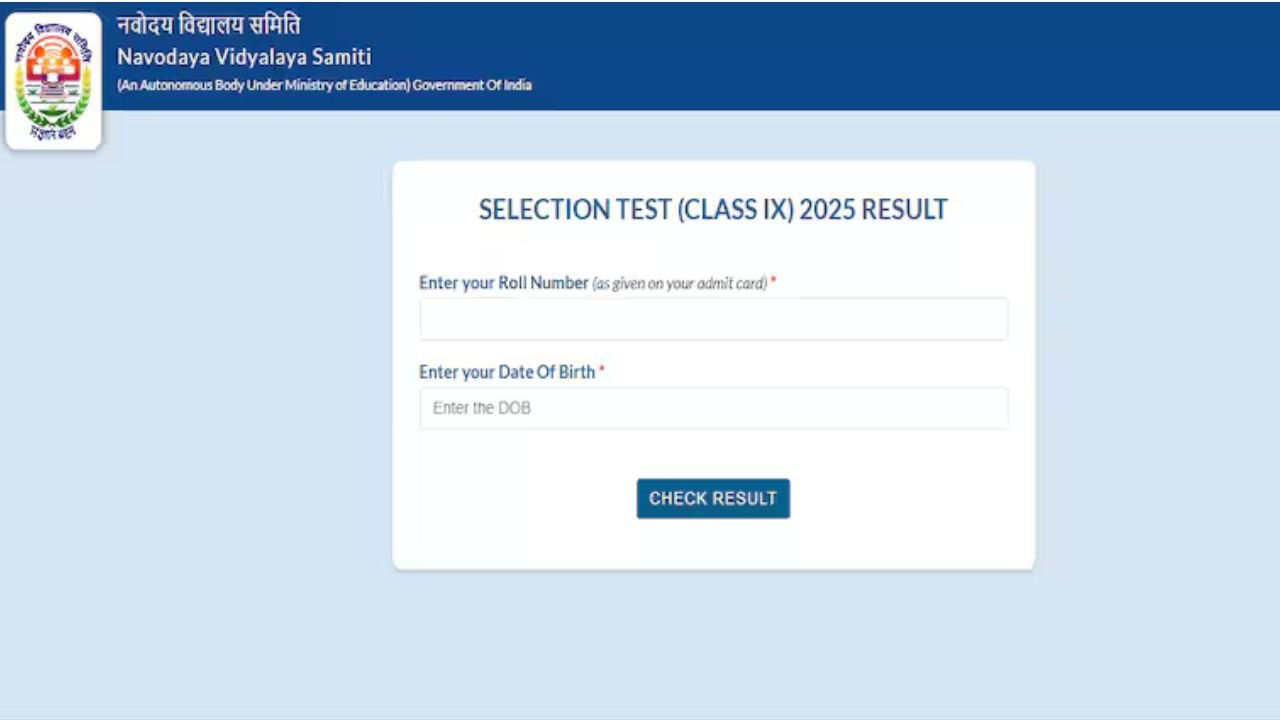Click the admit card hint text in parentheses

(679, 283)
